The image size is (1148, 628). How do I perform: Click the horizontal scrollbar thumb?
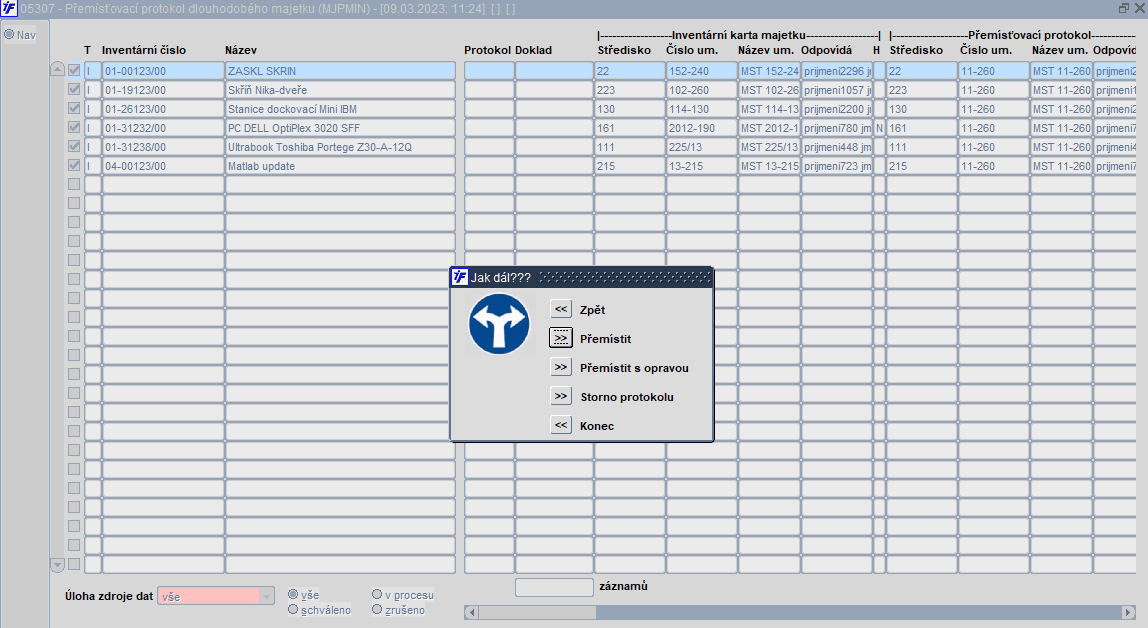pyautogui.click(x=537, y=612)
